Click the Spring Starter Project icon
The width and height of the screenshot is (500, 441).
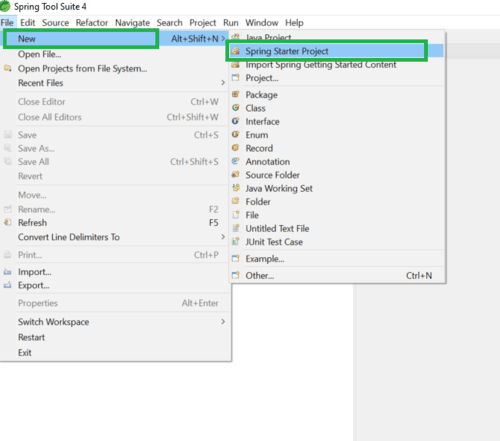236,51
